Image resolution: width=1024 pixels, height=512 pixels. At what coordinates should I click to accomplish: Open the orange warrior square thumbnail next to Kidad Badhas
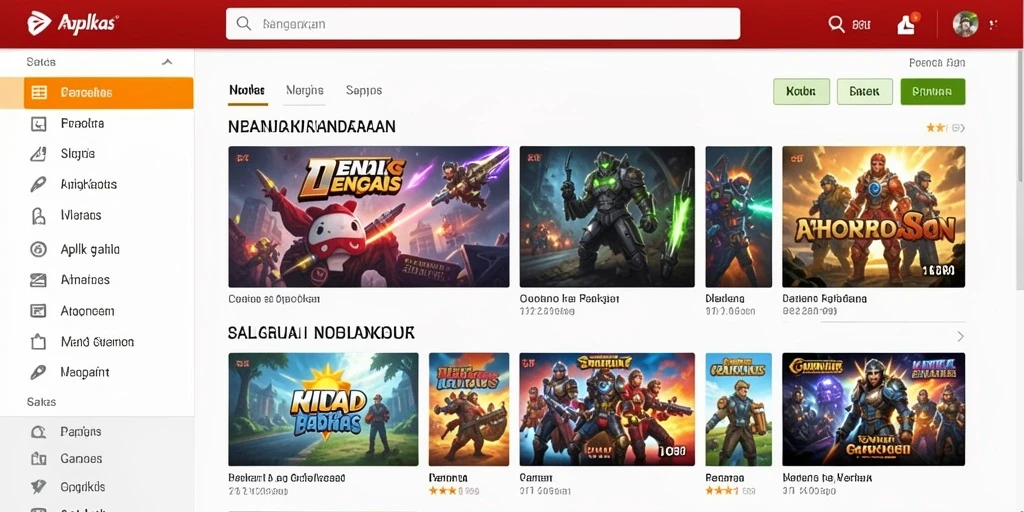(x=469, y=409)
